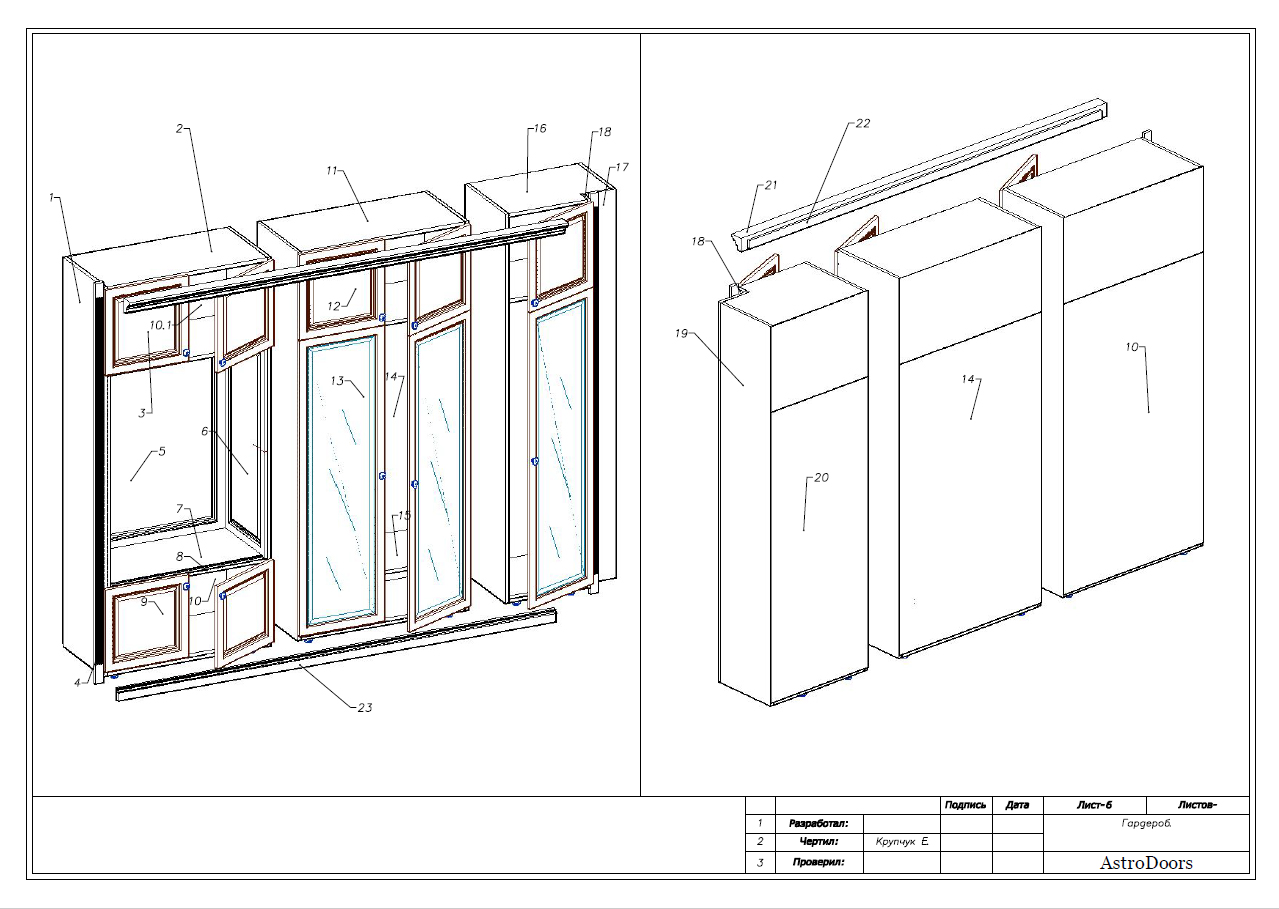Screen dimensions: 1279x909
Task: Click callout label 19 on the carcass side
Action: (x=682, y=334)
